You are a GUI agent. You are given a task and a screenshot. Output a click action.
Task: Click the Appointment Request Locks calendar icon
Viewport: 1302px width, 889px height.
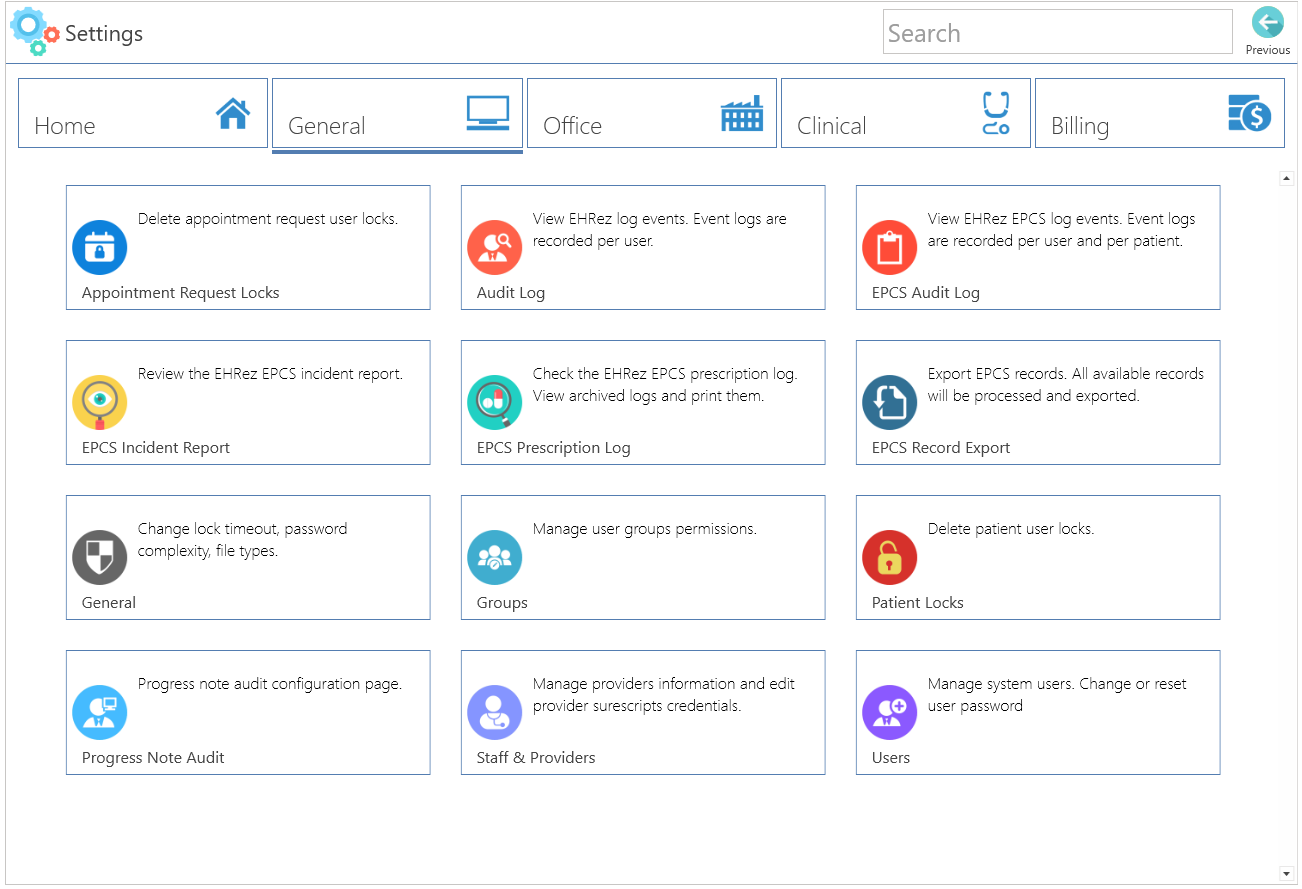tap(100, 248)
